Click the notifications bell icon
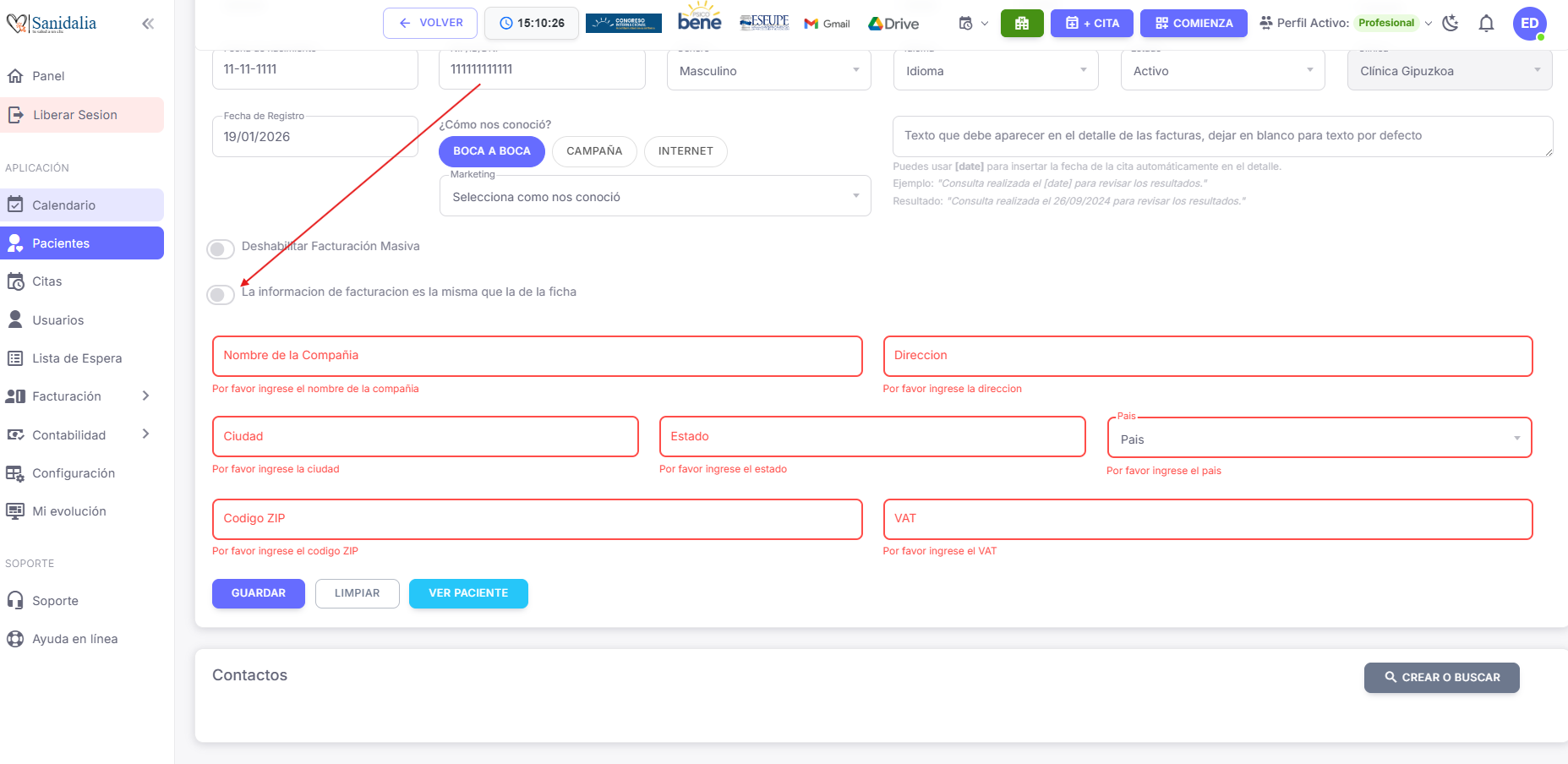Screen dimensions: 1568x764 [1486, 24]
